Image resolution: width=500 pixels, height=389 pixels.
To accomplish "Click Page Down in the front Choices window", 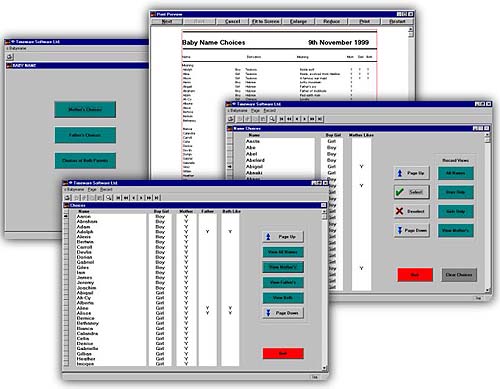I will click(x=283, y=313).
